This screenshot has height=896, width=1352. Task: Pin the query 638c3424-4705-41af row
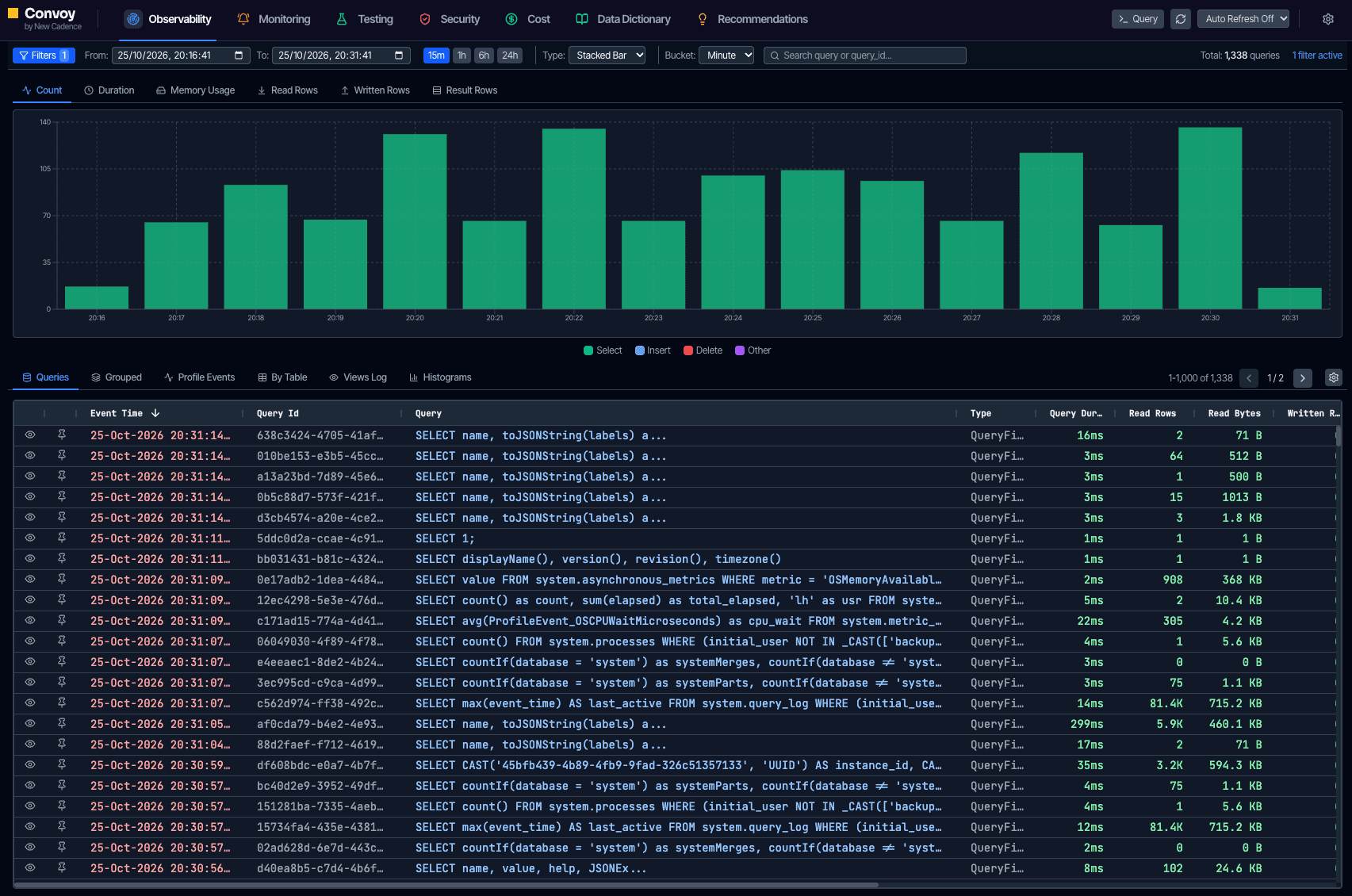tap(62, 435)
